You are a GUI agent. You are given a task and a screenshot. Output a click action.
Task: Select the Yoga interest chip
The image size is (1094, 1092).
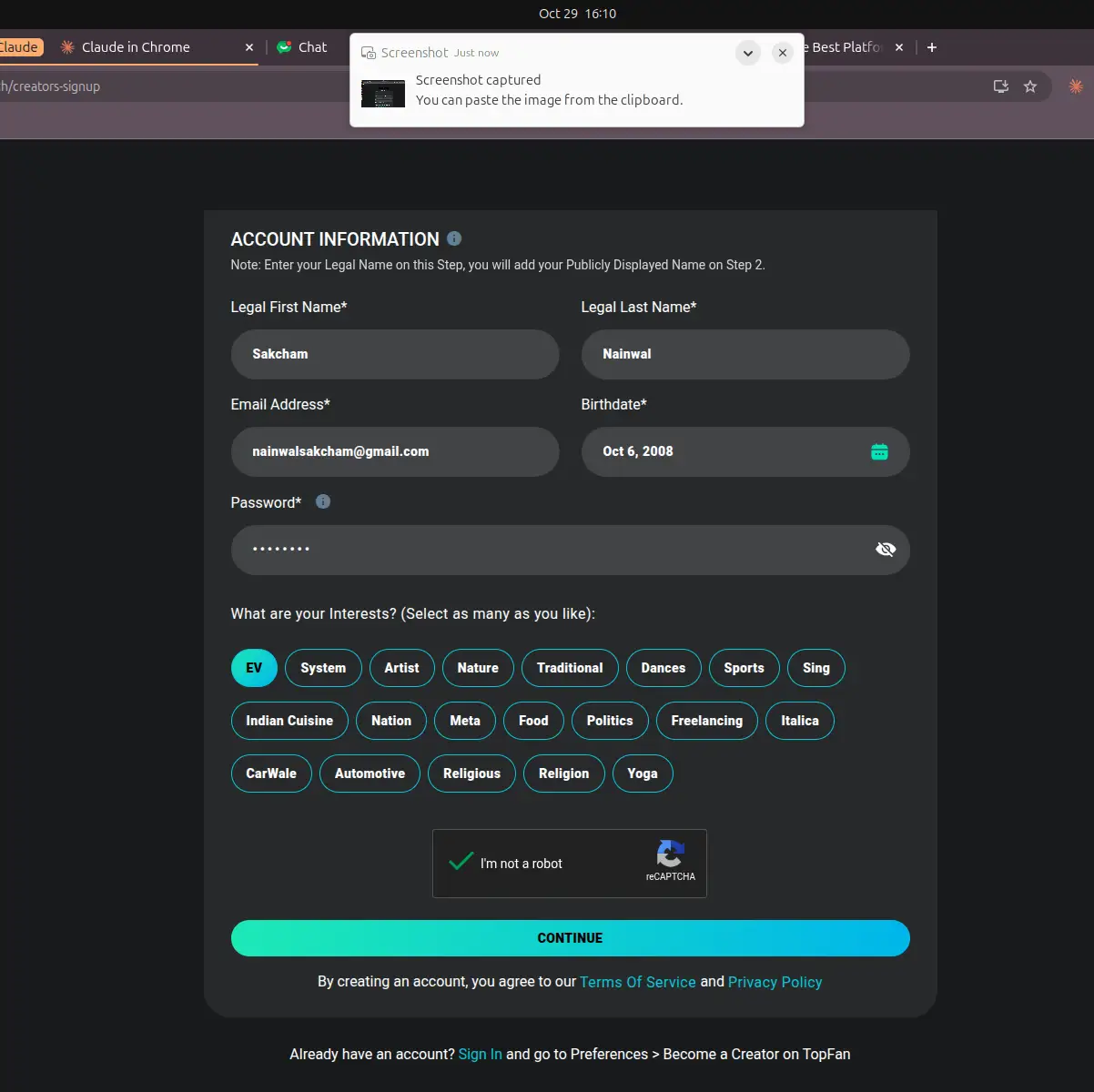pos(643,773)
